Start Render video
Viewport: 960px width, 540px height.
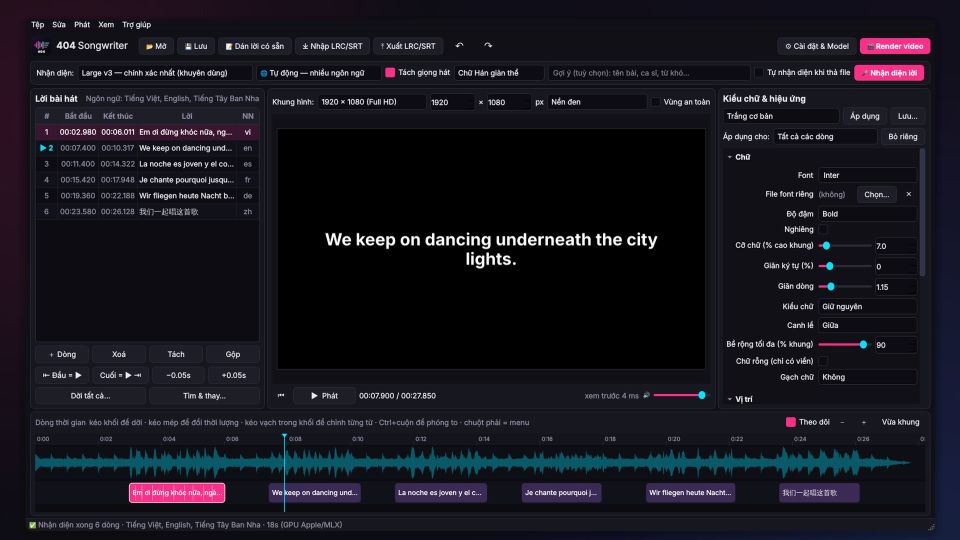click(894, 46)
